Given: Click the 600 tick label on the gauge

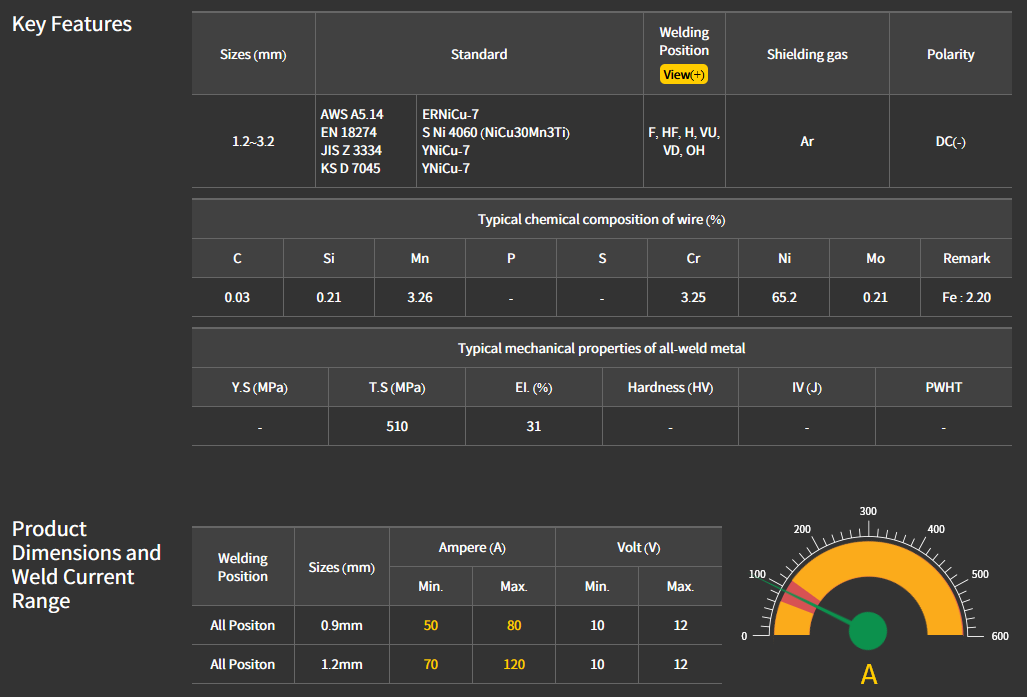Looking at the screenshot, I should pyautogui.click(x=999, y=636).
